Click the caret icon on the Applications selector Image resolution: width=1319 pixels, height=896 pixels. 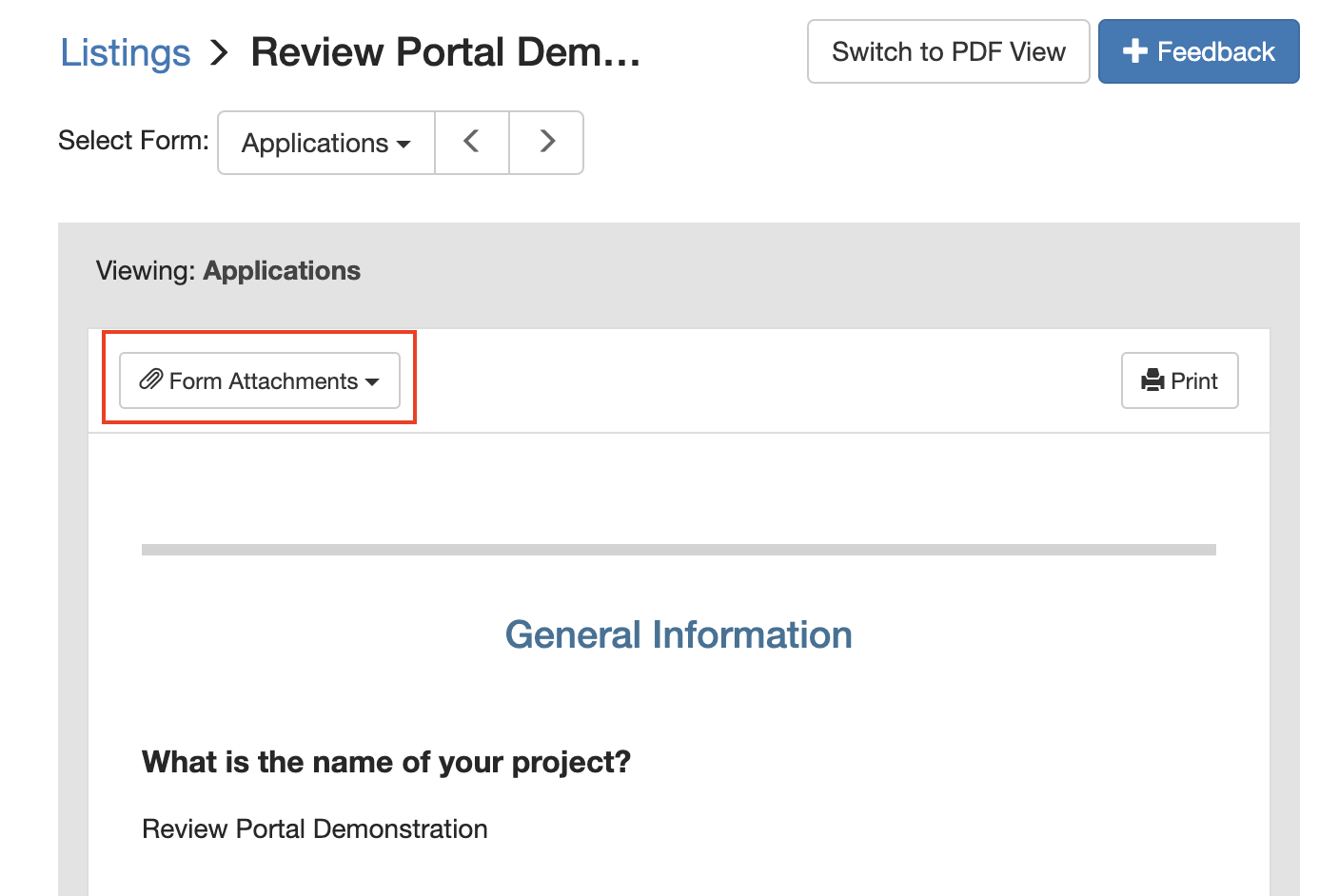tap(404, 144)
